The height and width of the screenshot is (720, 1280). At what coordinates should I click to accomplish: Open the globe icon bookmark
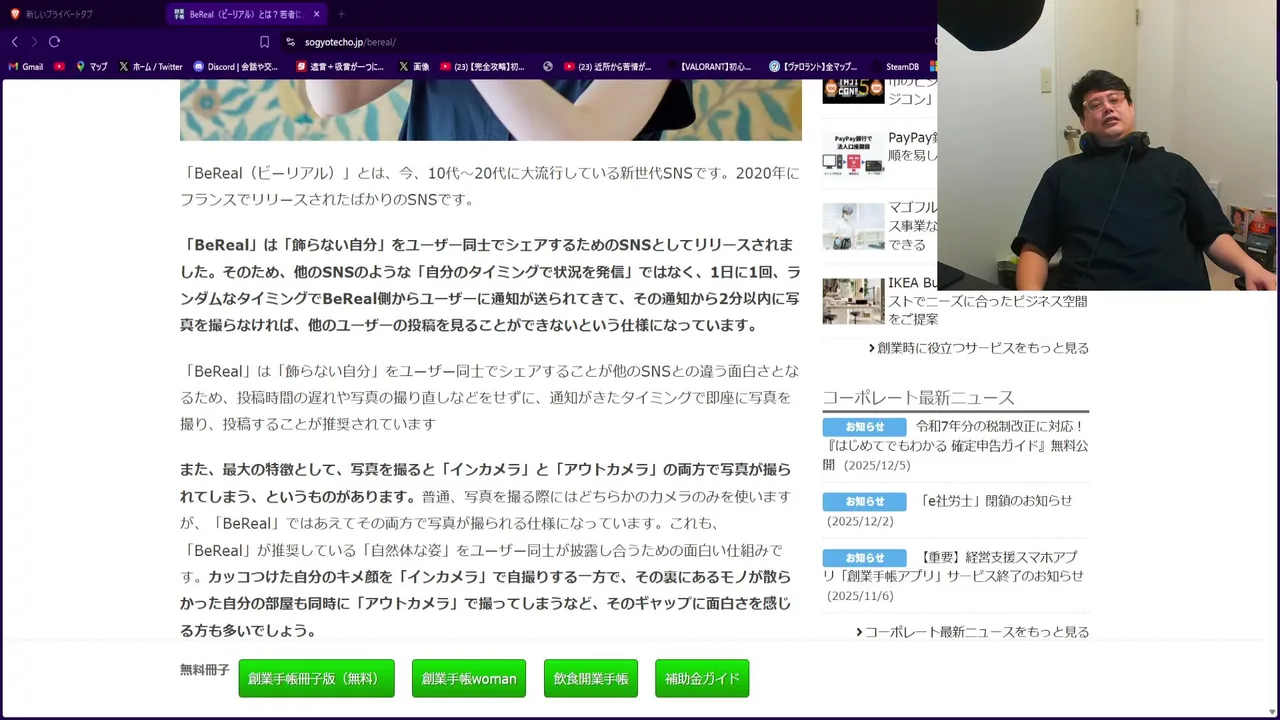(x=548, y=67)
